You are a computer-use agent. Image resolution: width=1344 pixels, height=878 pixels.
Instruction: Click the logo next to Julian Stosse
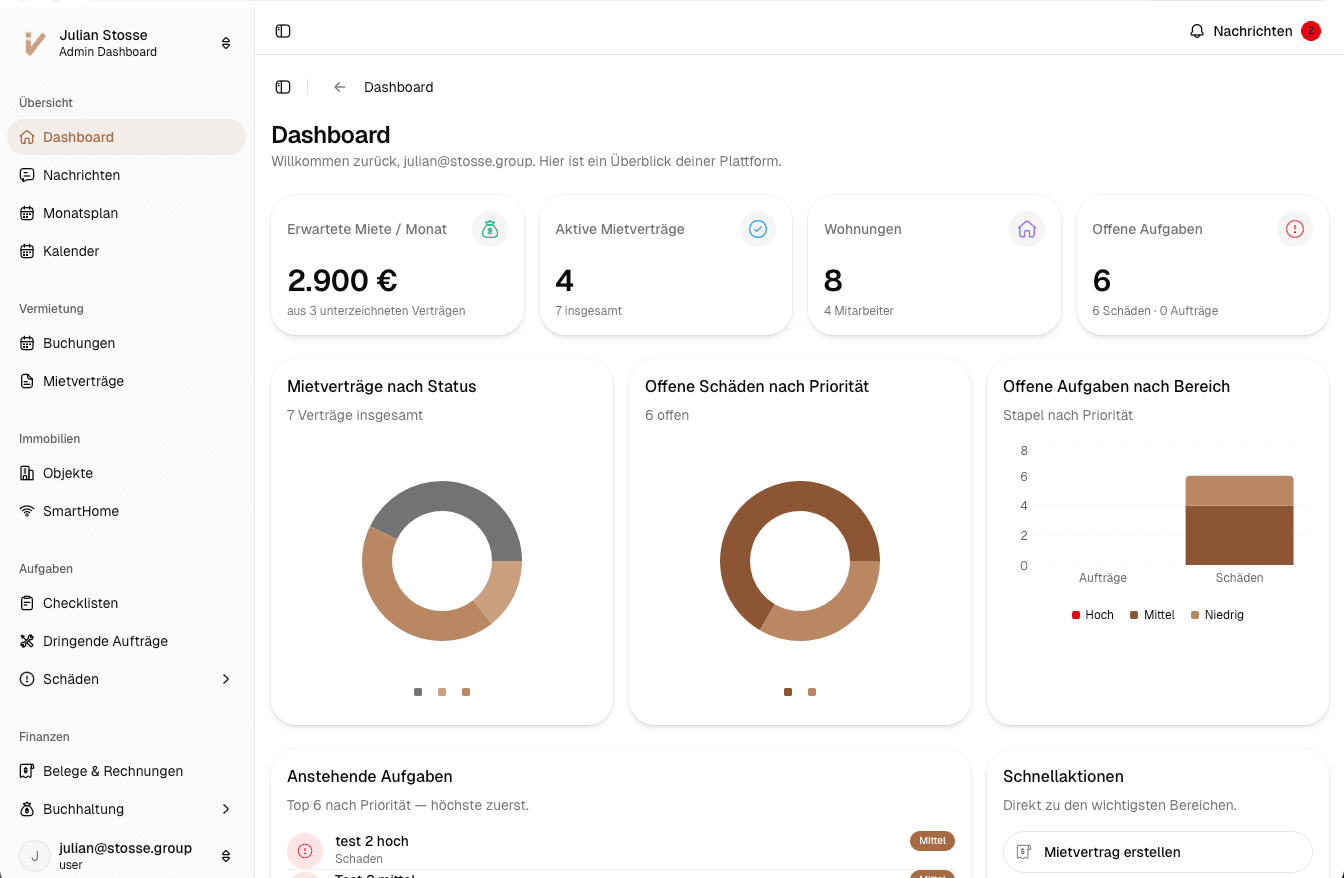[x=35, y=43]
